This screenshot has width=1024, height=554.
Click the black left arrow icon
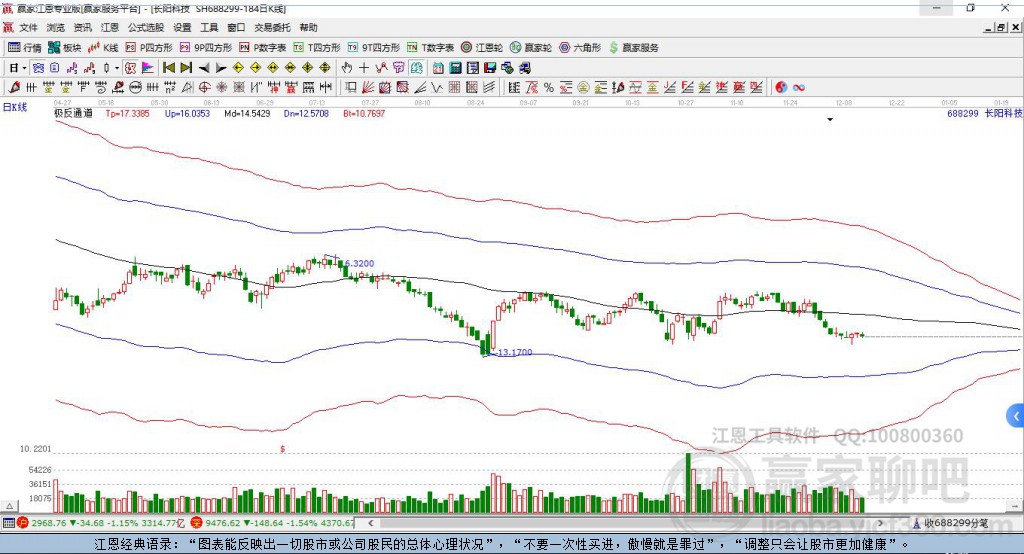204,68
